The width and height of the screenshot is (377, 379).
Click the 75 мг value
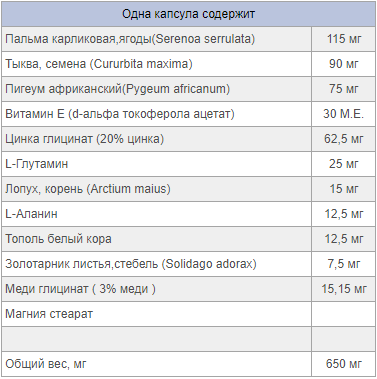[344, 89]
